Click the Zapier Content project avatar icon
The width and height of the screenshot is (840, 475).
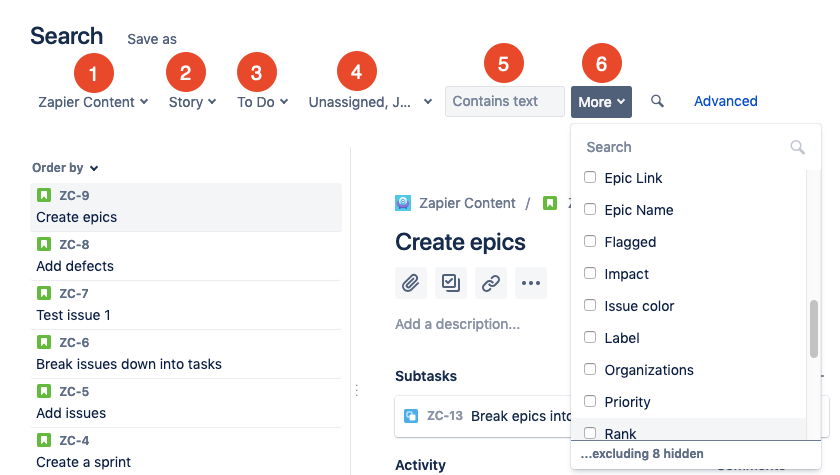403,203
